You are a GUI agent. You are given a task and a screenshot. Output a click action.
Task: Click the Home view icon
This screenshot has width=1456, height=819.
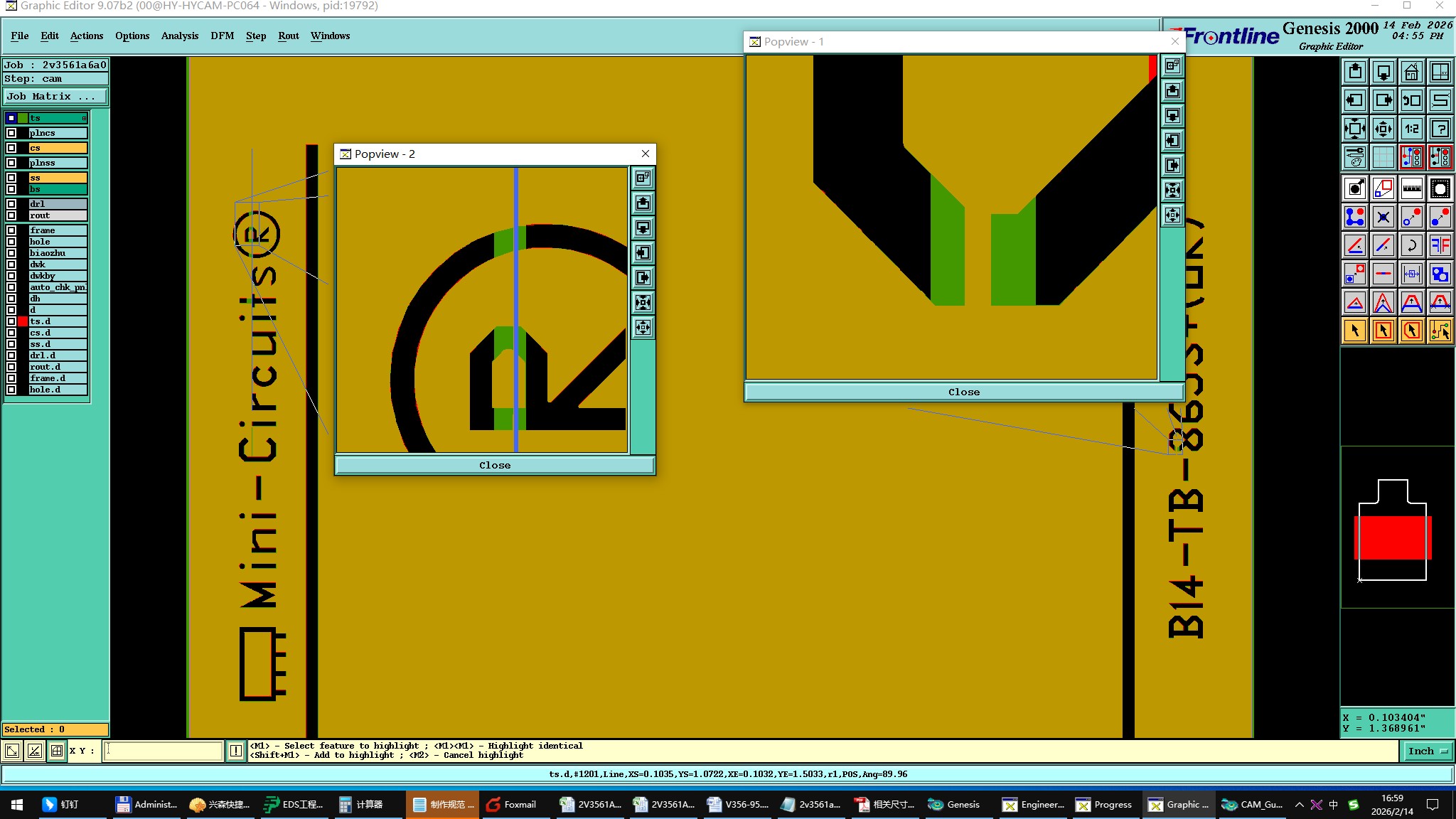(x=1411, y=72)
